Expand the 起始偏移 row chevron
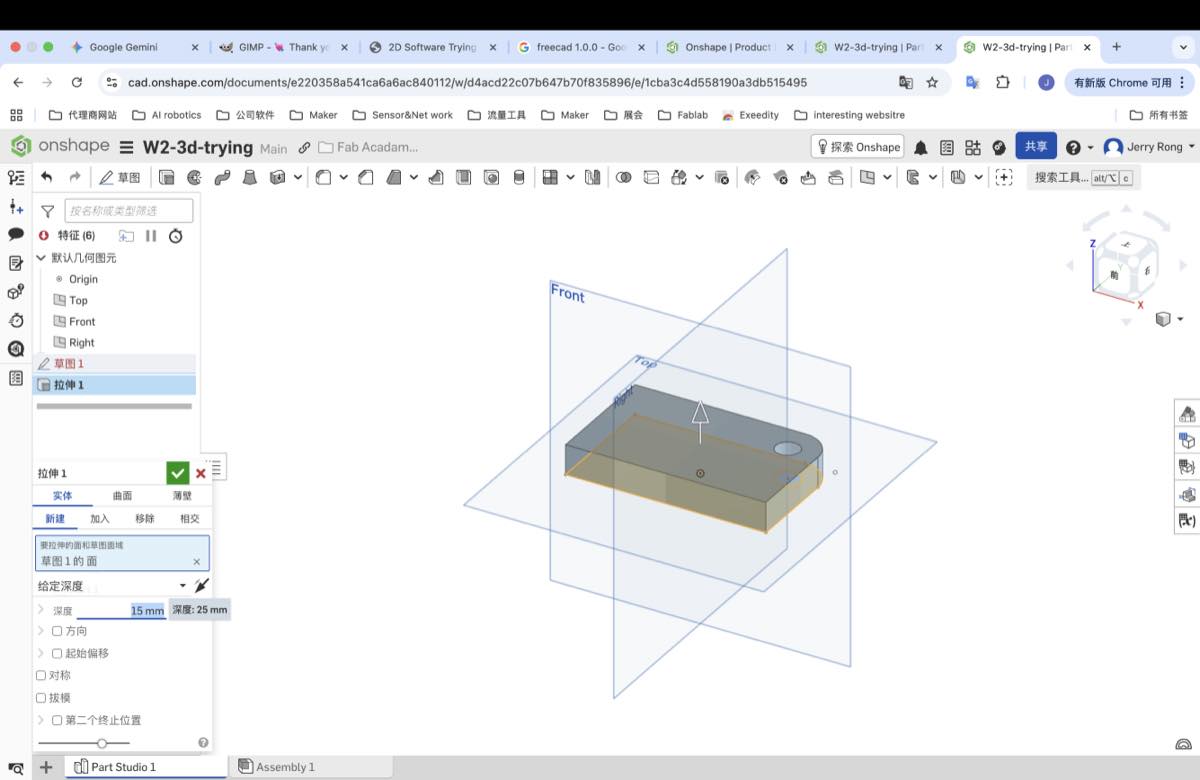Screen dimensions: 1200x780 (x=41, y=653)
